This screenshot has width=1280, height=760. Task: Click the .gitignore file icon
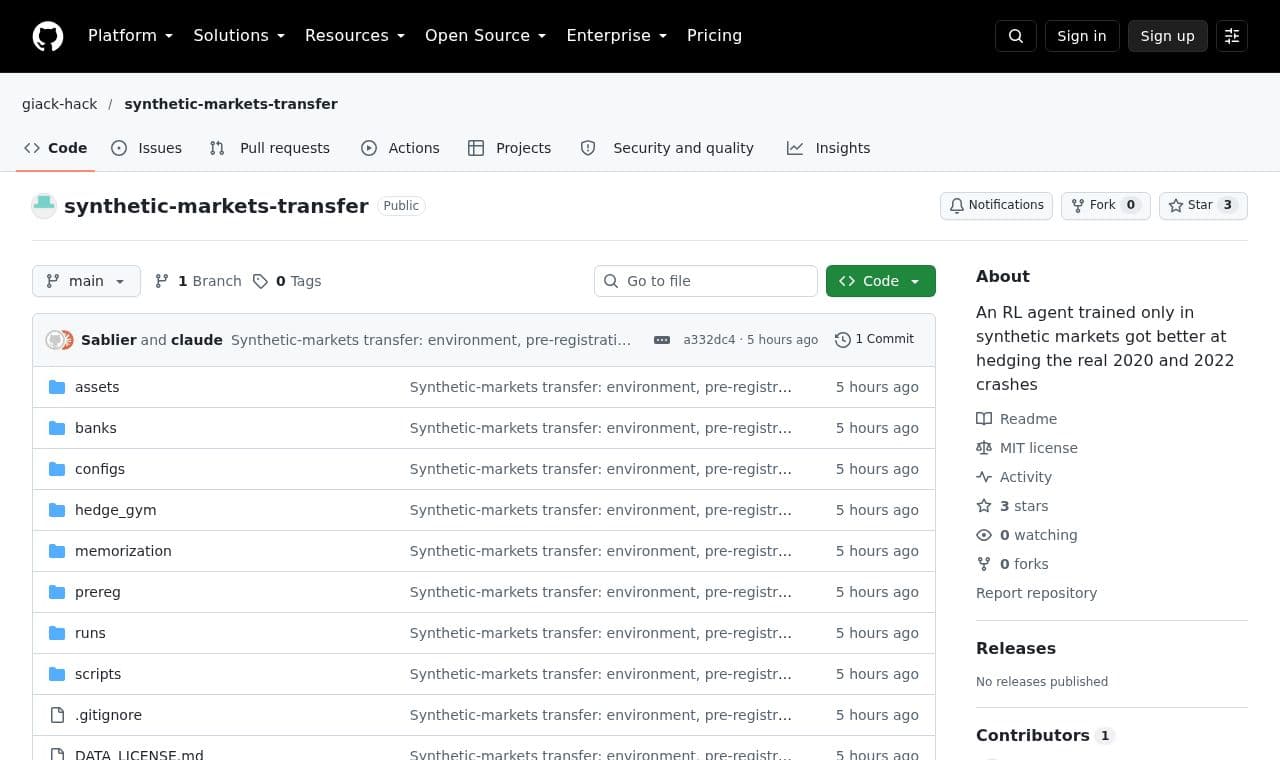(x=57, y=715)
